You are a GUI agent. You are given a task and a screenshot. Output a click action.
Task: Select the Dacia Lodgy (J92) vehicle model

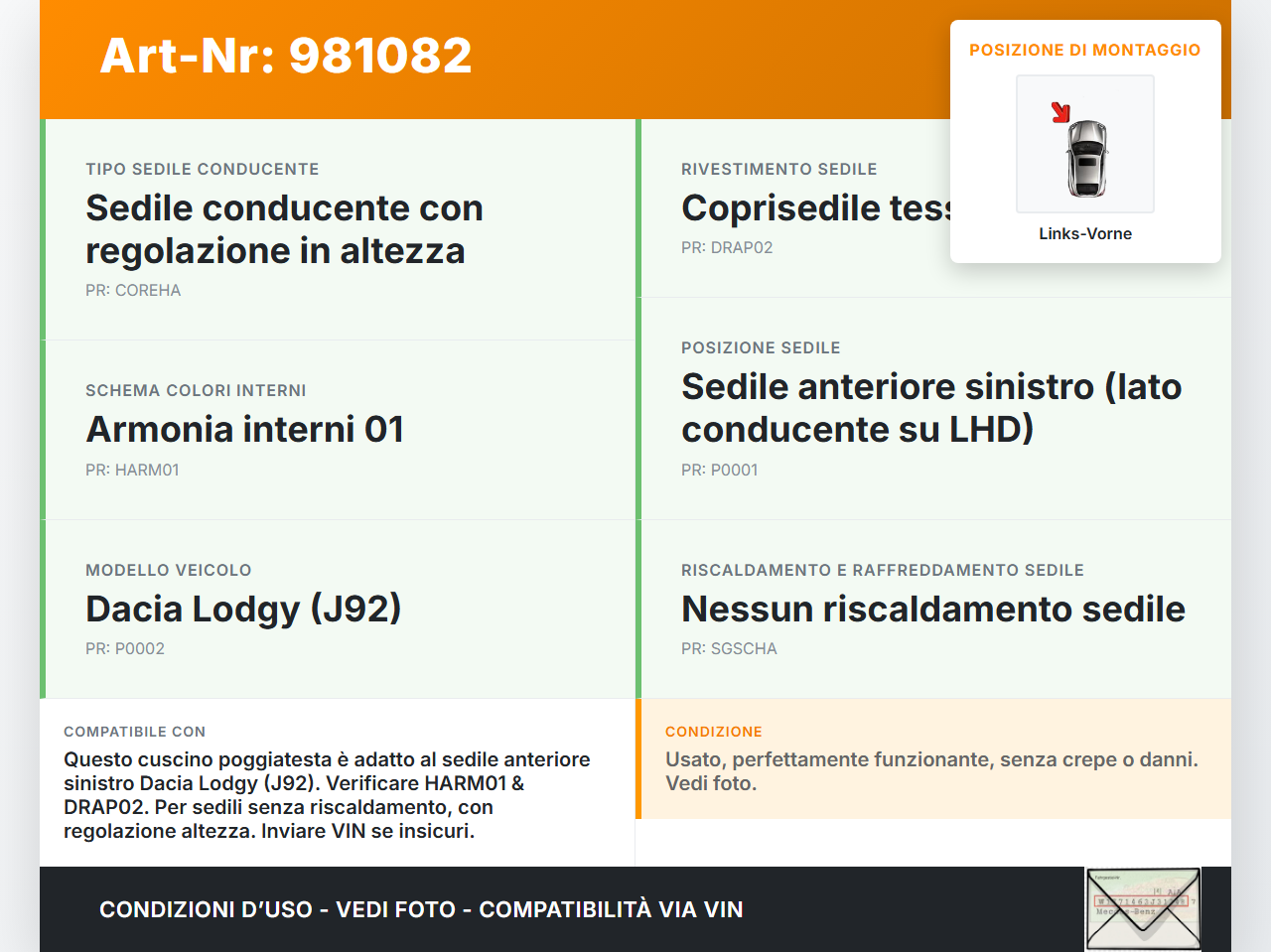pyautogui.click(x=243, y=609)
